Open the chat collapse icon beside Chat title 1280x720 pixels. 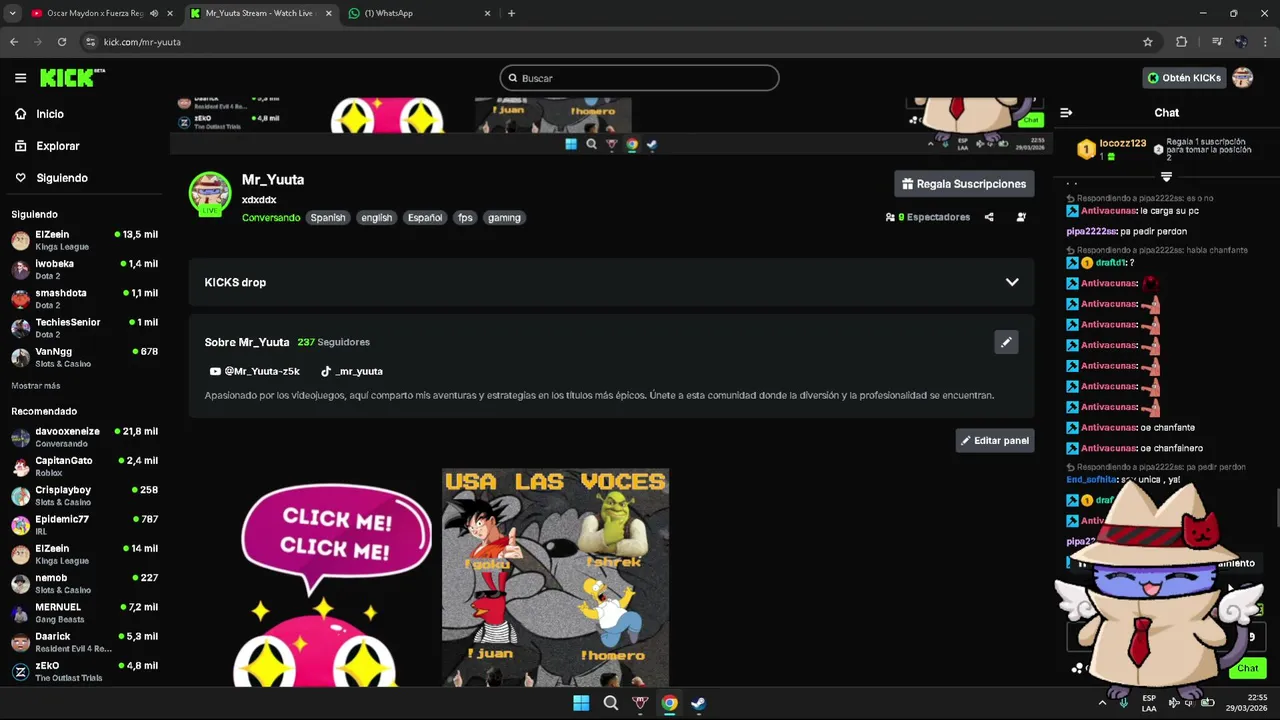[1066, 113]
